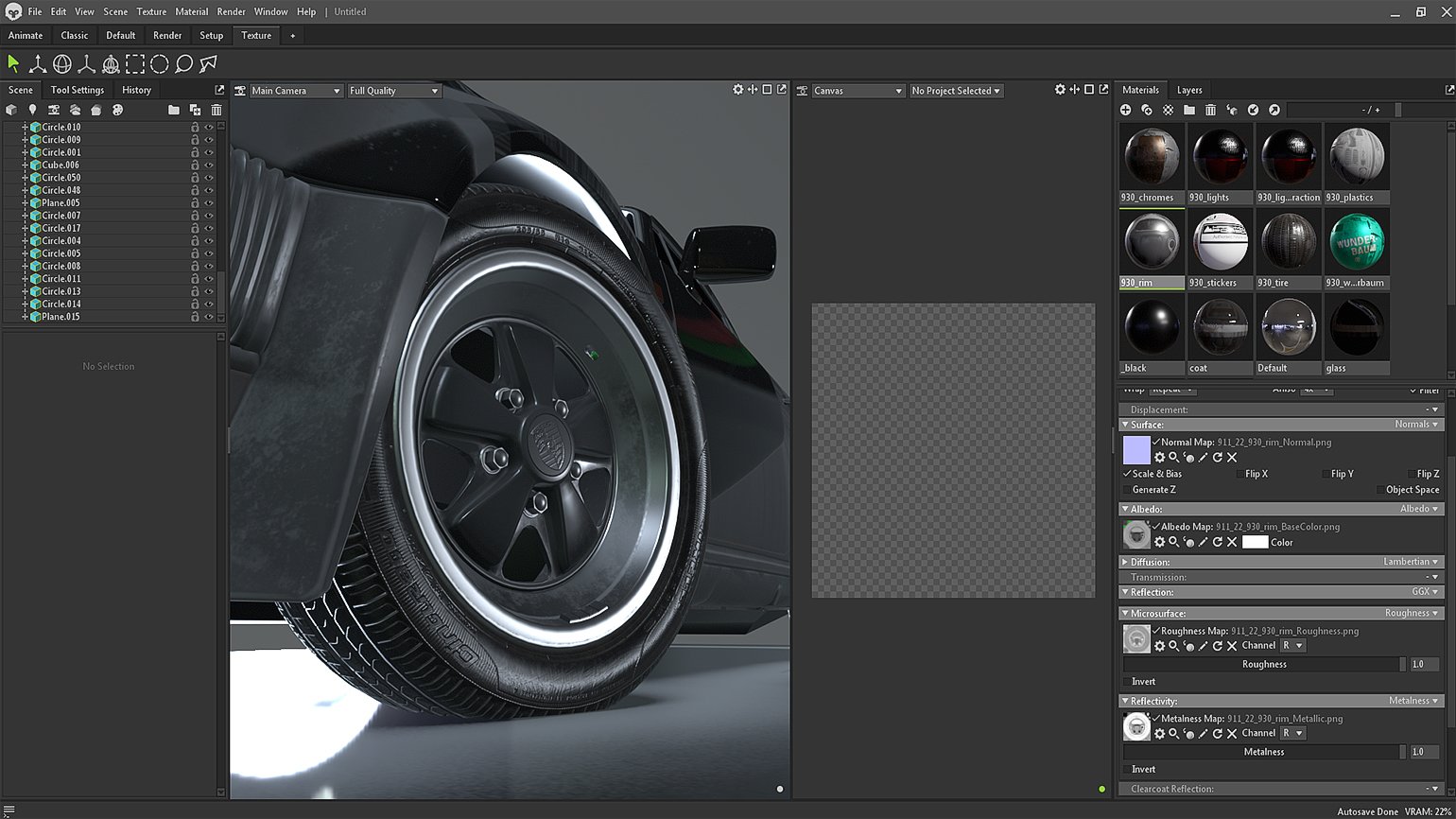Open the Material menu
The image size is (1456, 819).
point(191,11)
